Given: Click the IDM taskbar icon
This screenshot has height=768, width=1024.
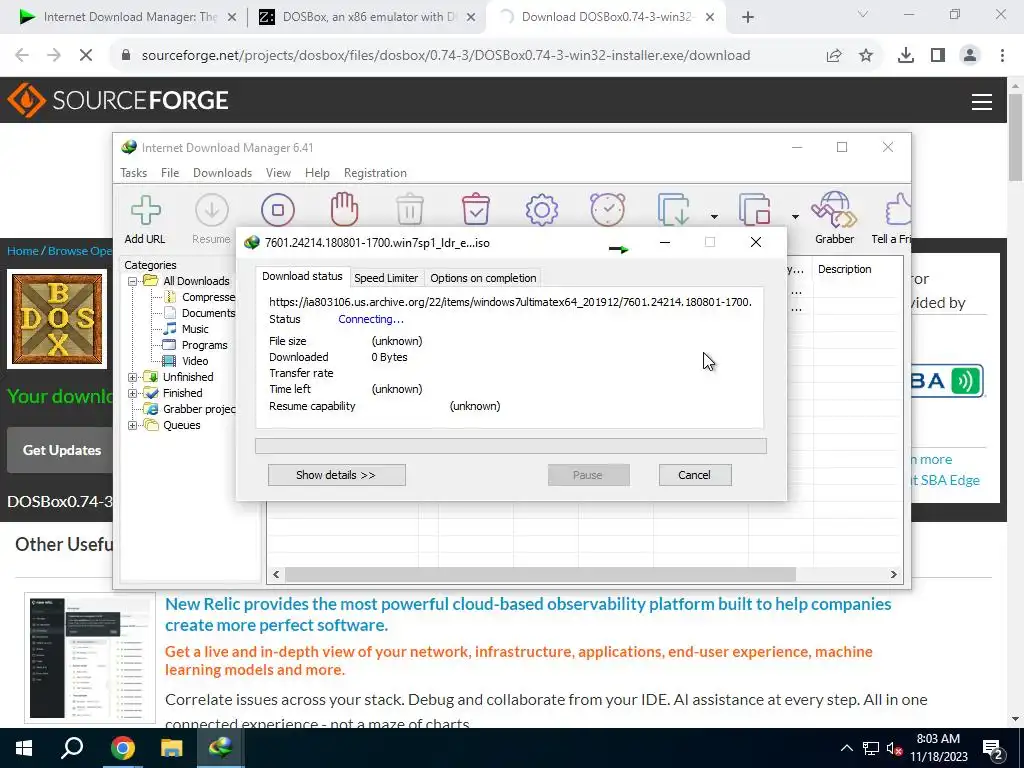Looking at the screenshot, I should coord(220,748).
